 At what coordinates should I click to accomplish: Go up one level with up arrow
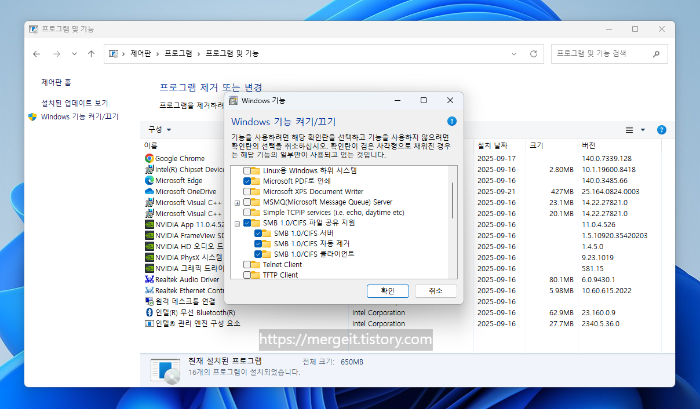[x=91, y=54]
